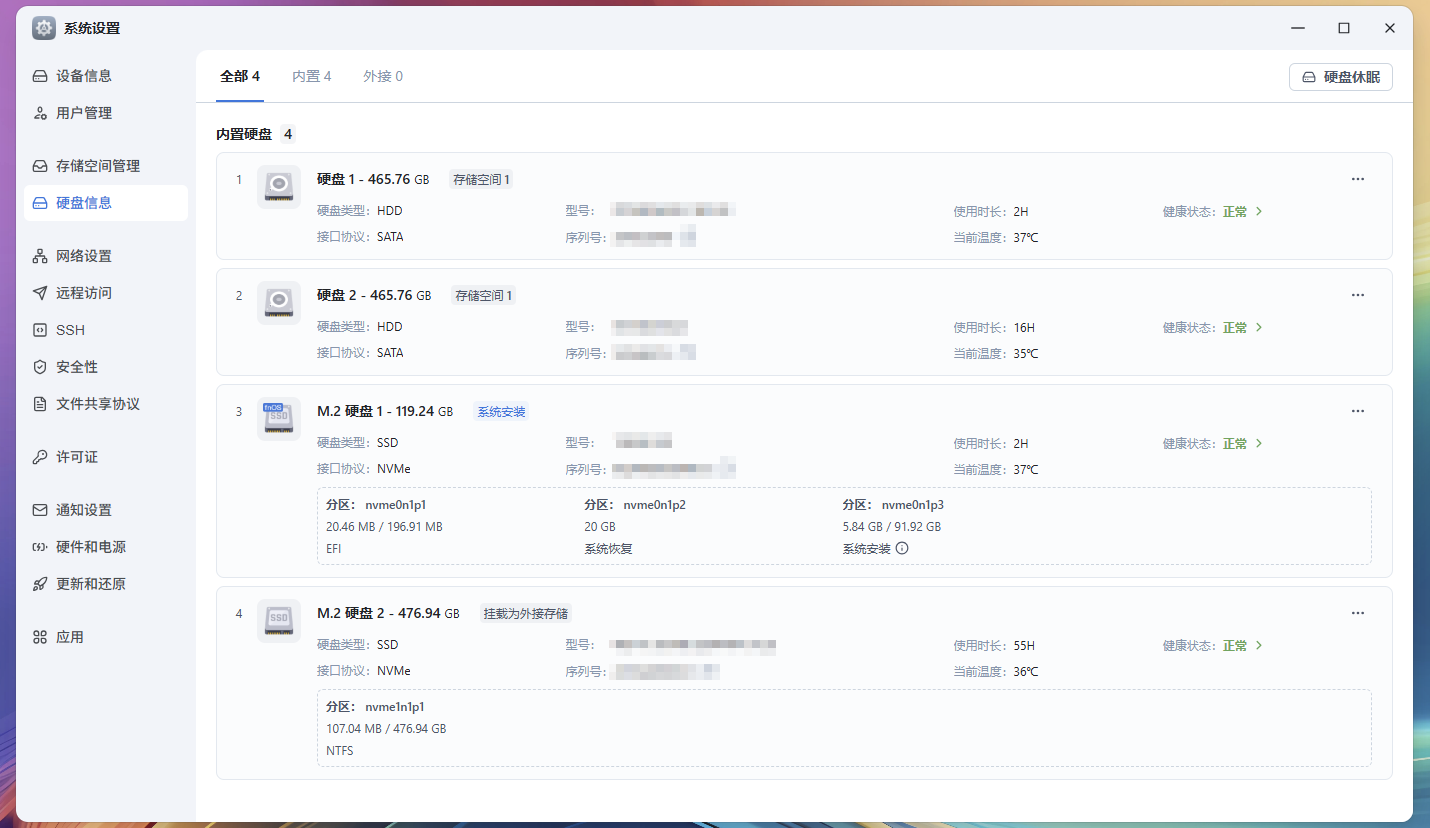Click the 内置硬盘 section heading
The height and width of the screenshot is (828, 1430).
tap(244, 134)
